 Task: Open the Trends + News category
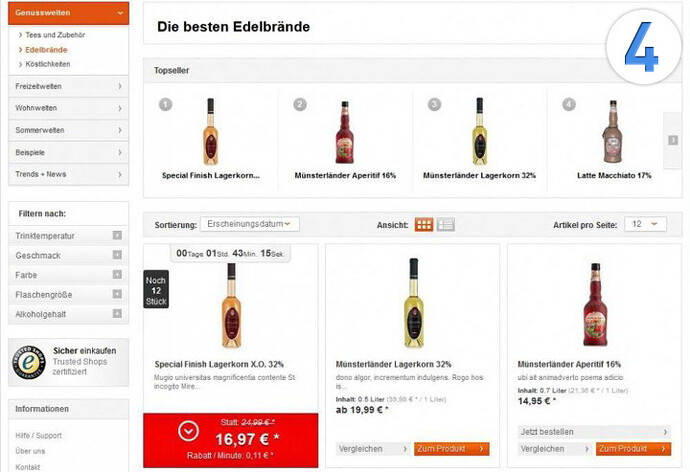click(x=69, y=174)
